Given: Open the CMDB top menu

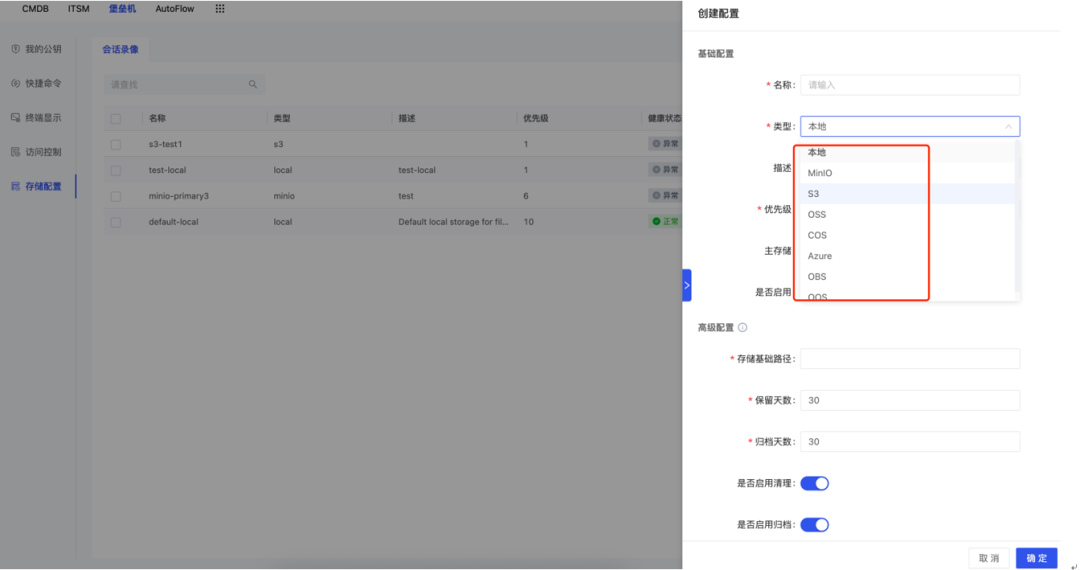Looking at the screenshot, I should tap(35, 9).
